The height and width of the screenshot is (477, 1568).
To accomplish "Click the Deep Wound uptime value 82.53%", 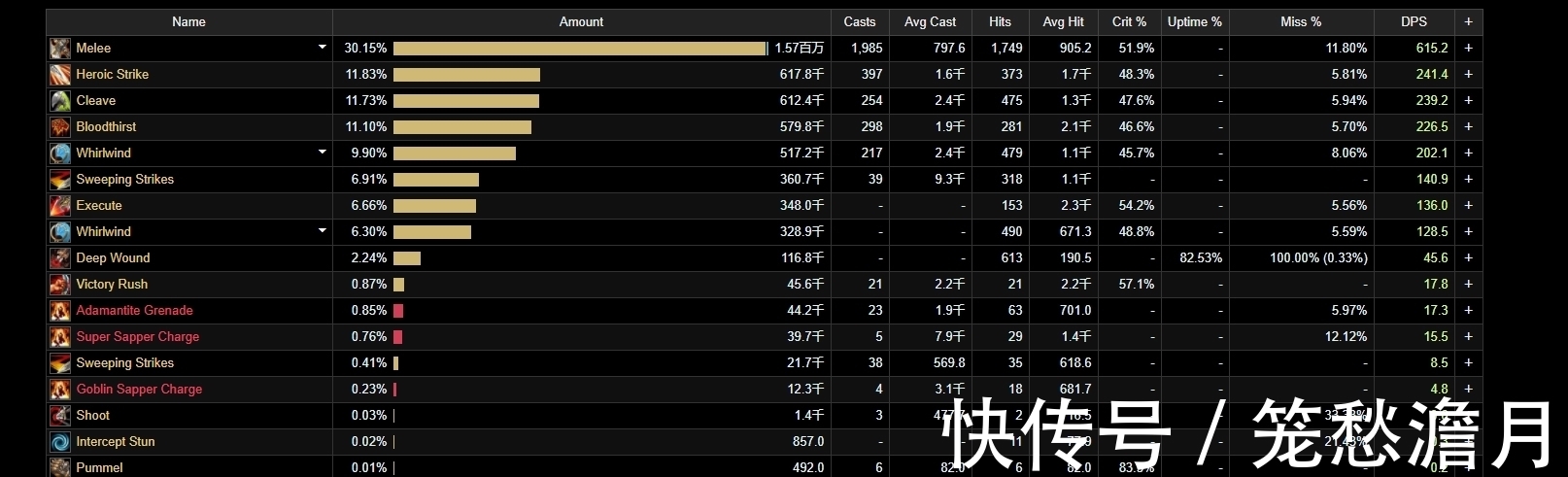I will tap(1201, 257).
